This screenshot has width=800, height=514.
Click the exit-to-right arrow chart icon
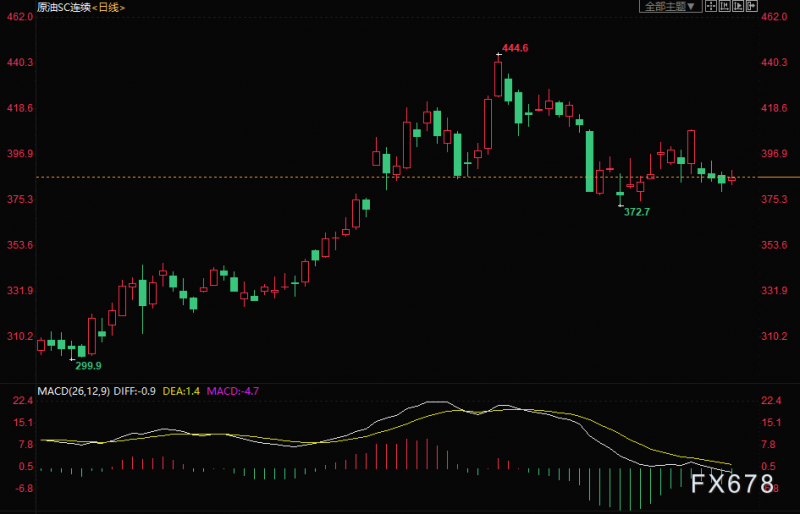(x=752, y=6)
